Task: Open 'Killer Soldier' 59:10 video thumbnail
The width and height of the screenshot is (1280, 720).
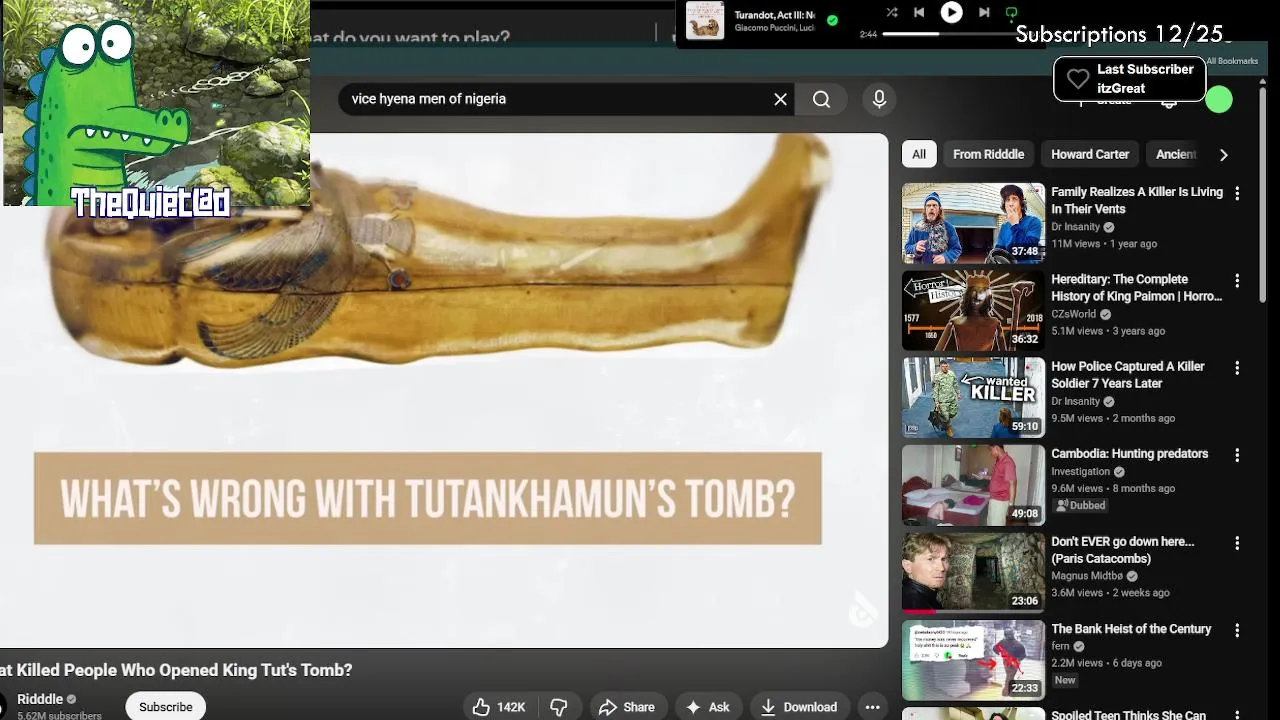Action: click(973, 397)
